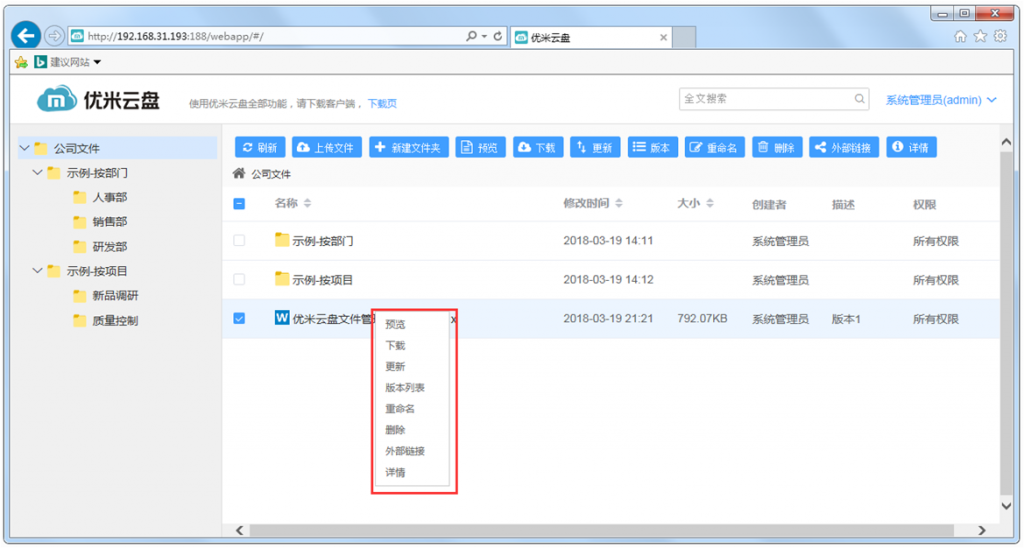1024x548 pixels.
Task: Choose 版本列表 from the context menu
Action: click(405, 388)
